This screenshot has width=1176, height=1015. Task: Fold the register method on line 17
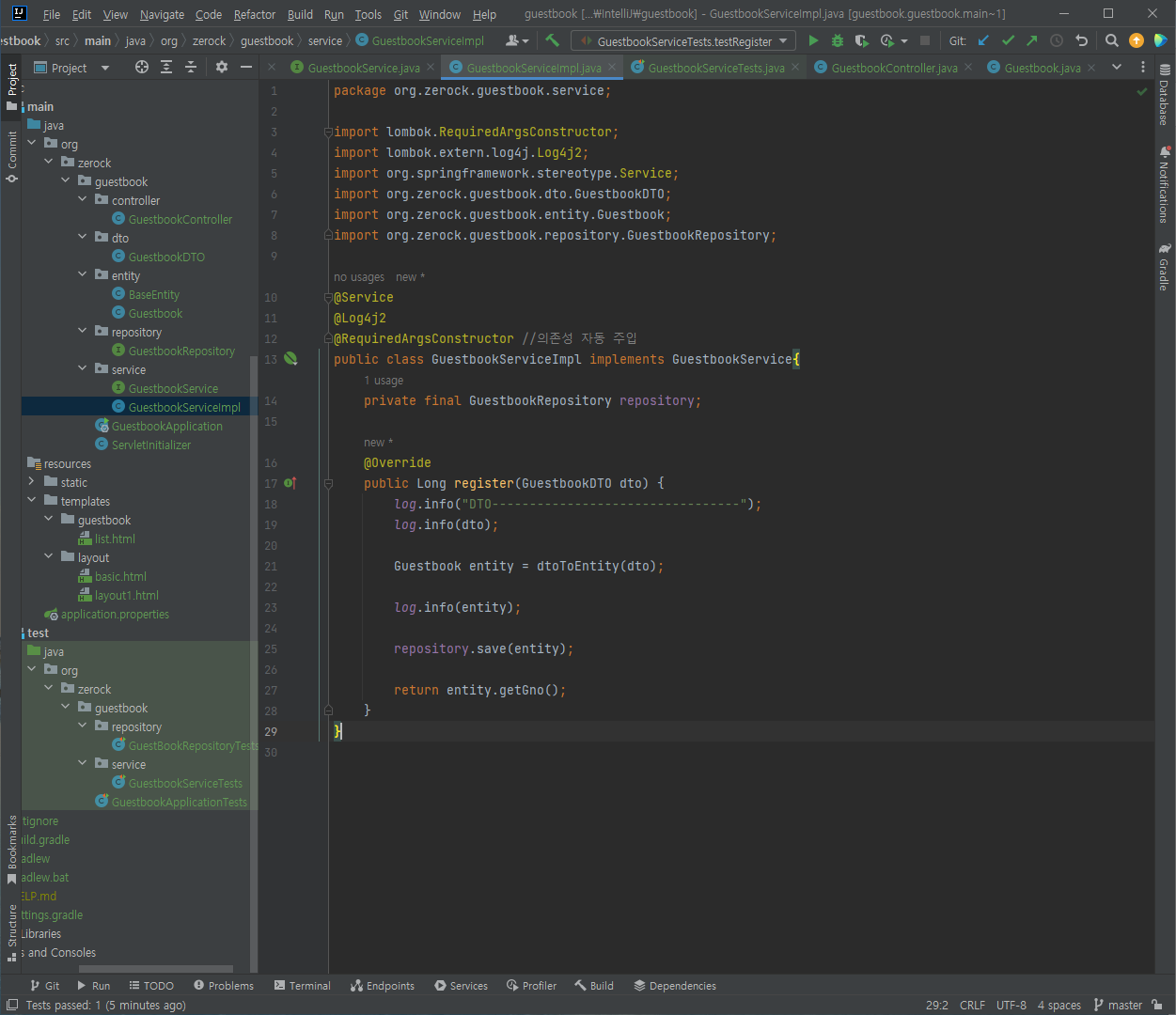[x=328, y=483]
